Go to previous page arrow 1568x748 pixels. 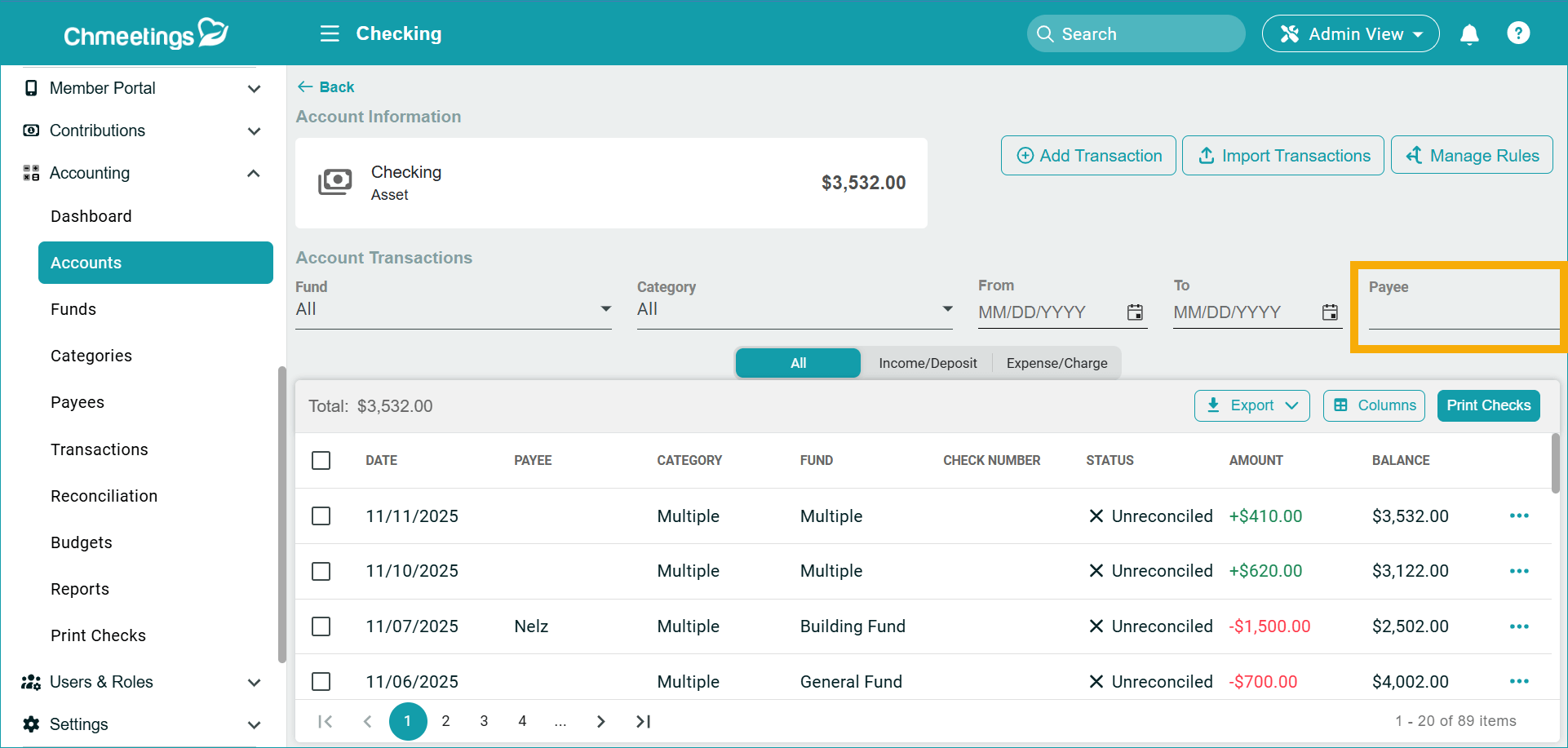[x=368, y=721]
